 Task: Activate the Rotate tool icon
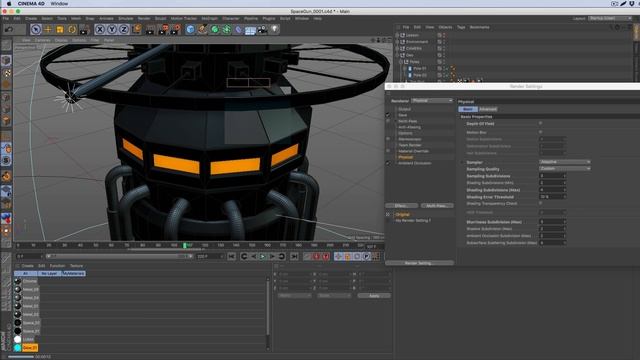[x=72, y=29]
